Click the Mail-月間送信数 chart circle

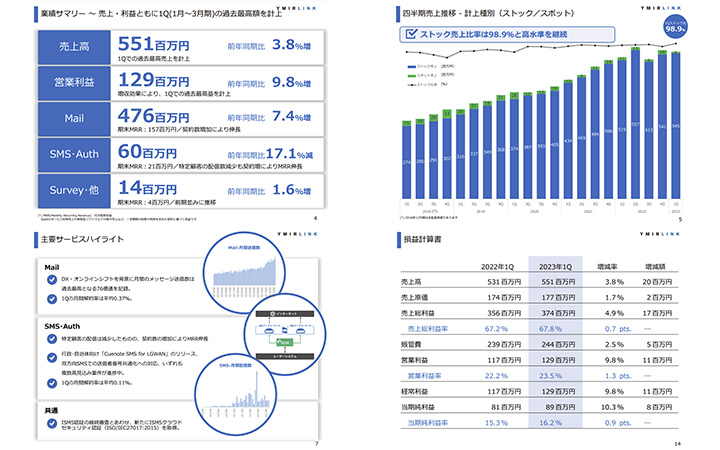(x=244, y=272)
